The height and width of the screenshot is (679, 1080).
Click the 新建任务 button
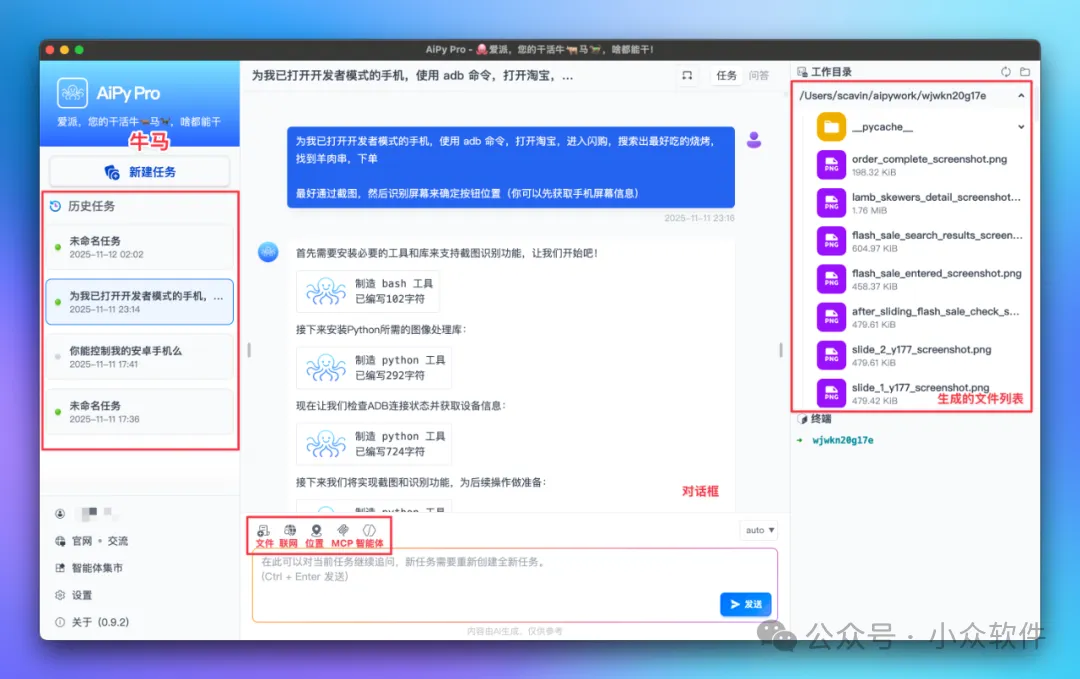pos(139,172)
